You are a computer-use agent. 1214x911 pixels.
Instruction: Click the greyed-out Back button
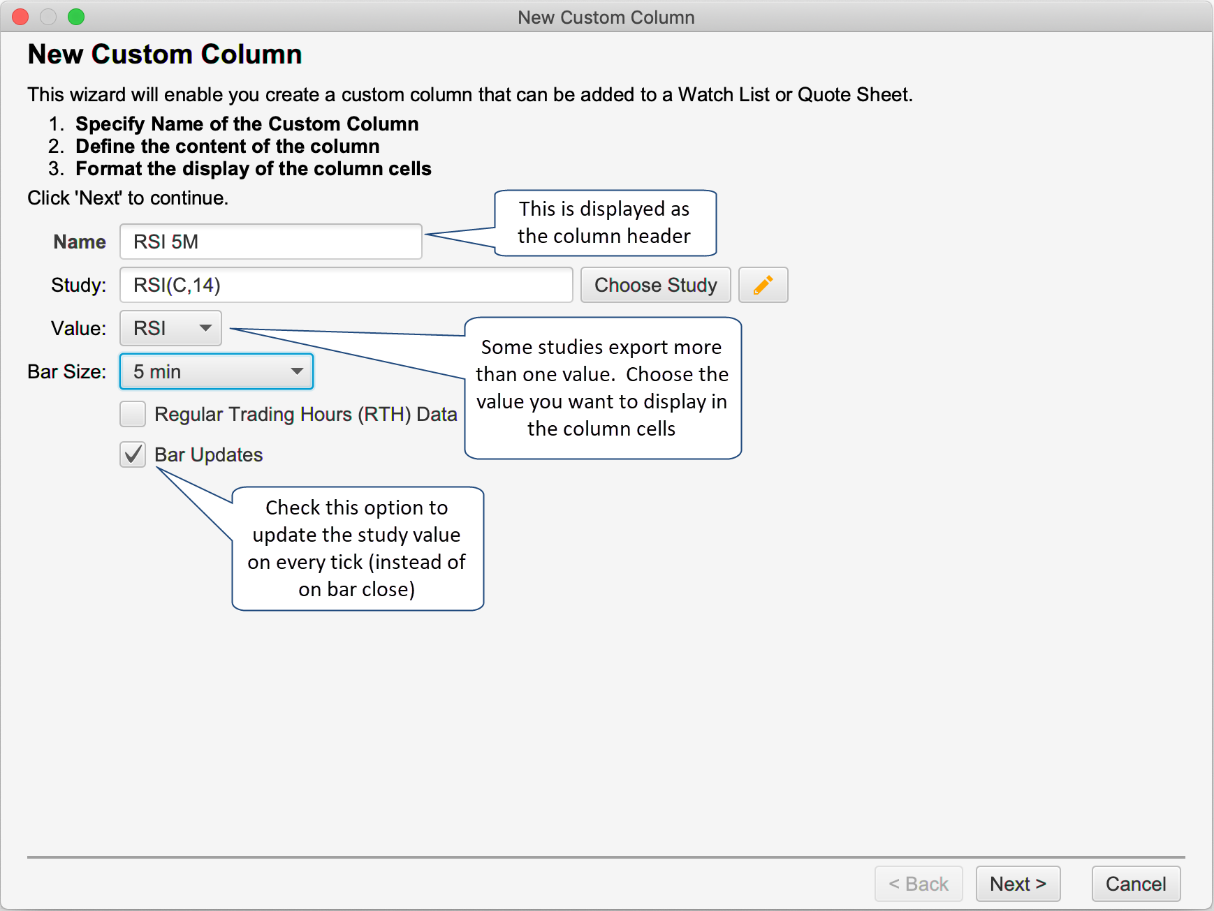pos(918,884)
